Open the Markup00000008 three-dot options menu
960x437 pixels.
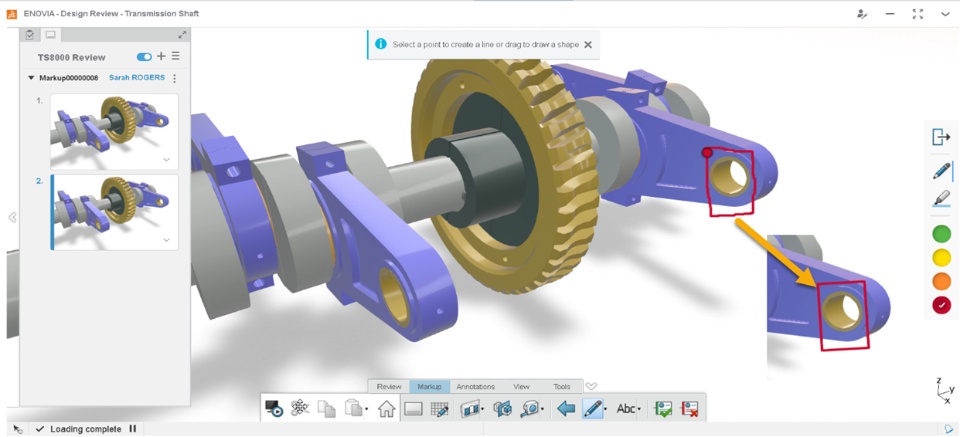pos(174,78)
